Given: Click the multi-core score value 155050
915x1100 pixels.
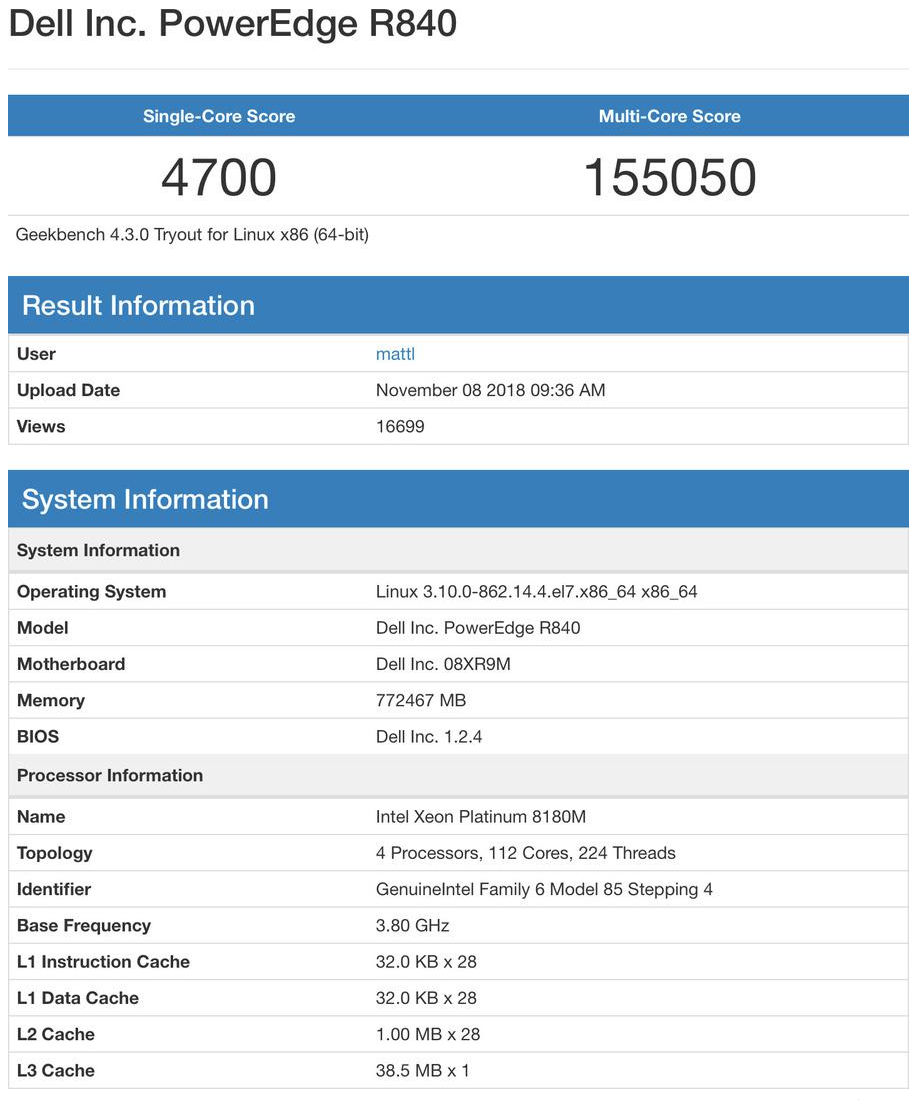Looking at the screenshot, I should coord(669,177).
